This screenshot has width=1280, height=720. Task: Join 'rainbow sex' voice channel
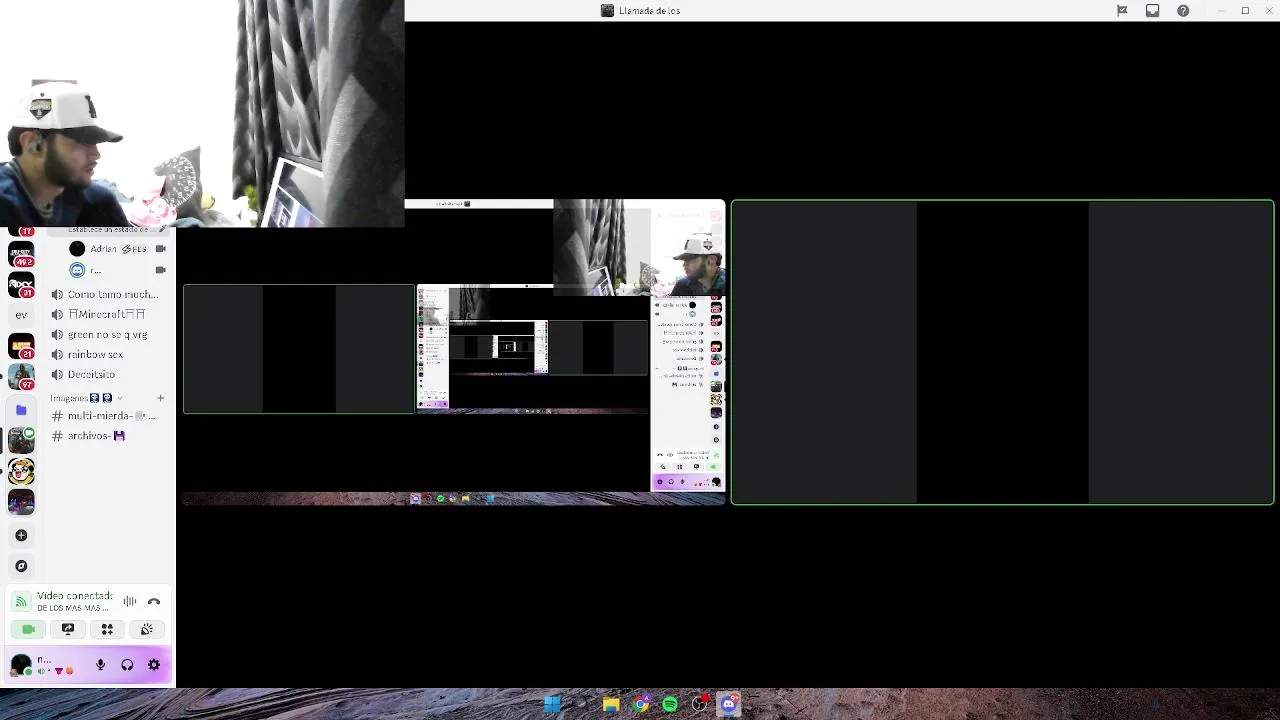pos(107,354)
